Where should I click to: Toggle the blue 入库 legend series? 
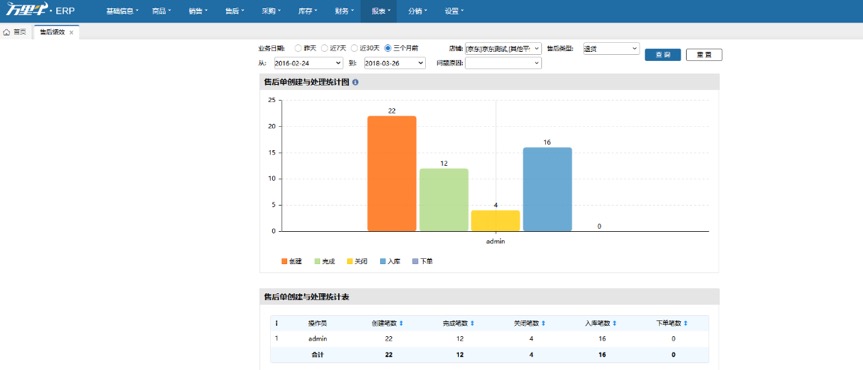coord(390,262)
